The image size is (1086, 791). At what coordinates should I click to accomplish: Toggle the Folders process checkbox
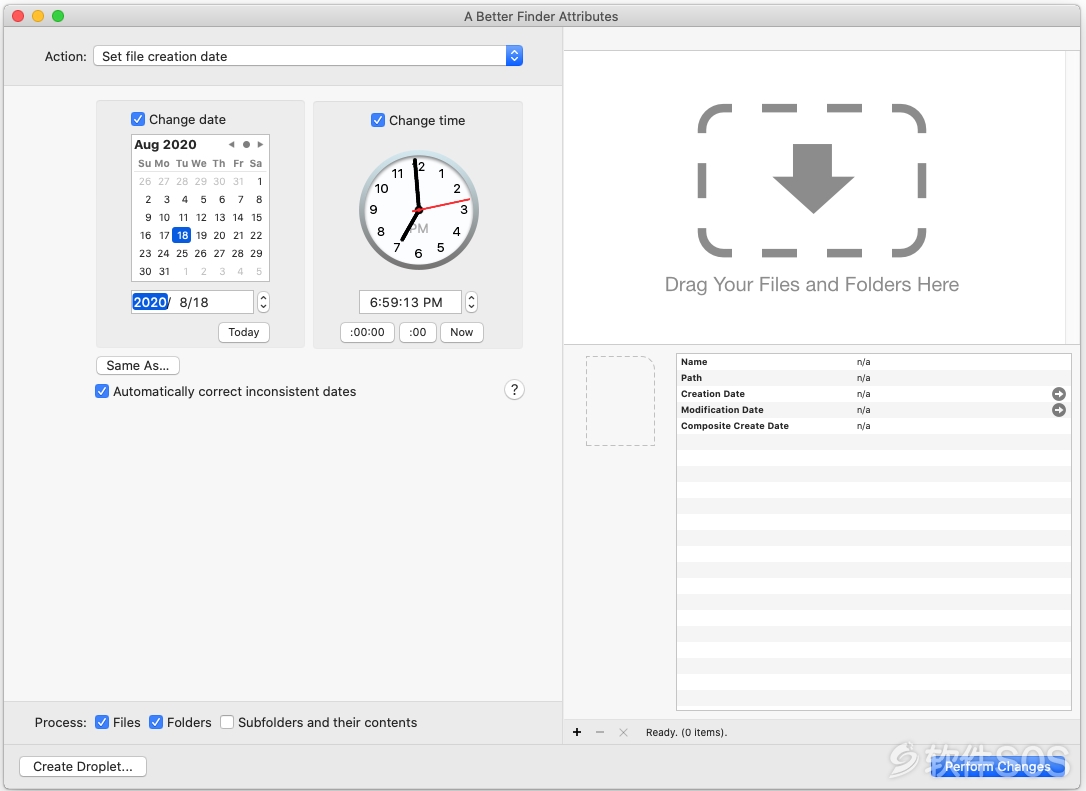click(x=156, y=722)
